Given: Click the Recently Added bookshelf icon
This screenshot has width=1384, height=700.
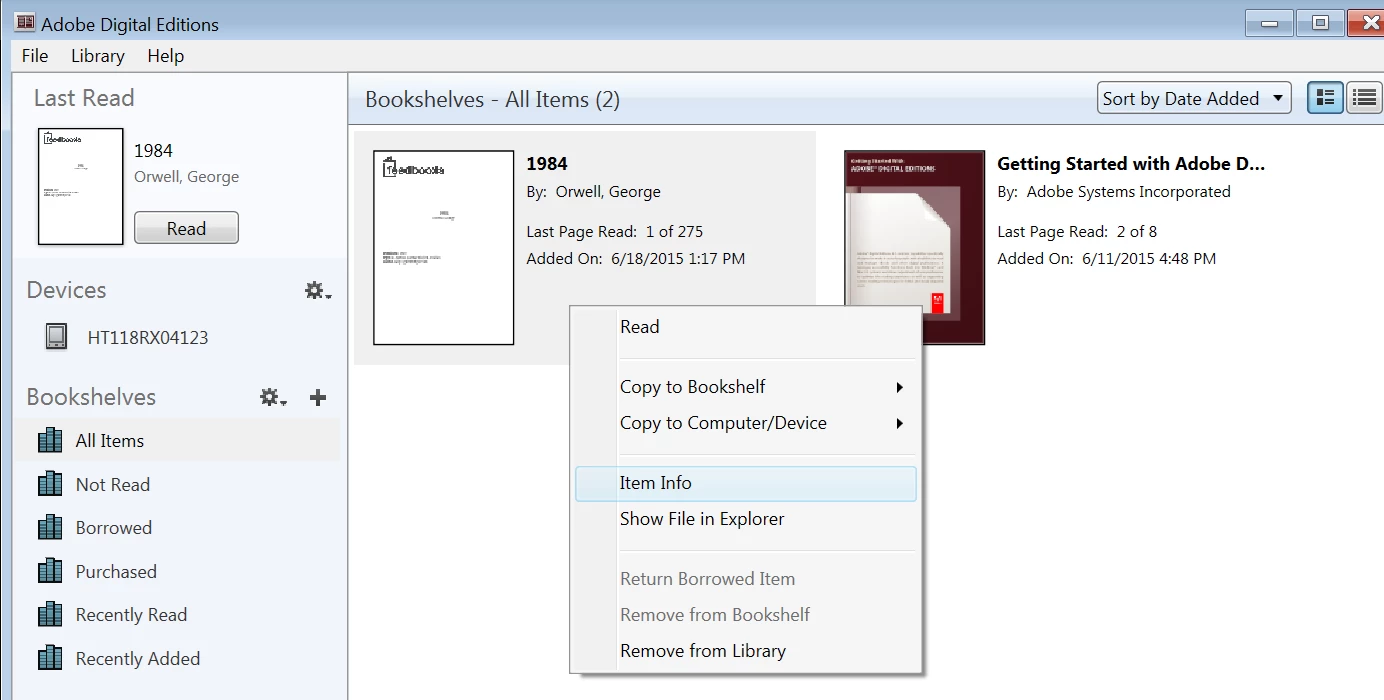Looking at the screenshot, I should (50, 658).
